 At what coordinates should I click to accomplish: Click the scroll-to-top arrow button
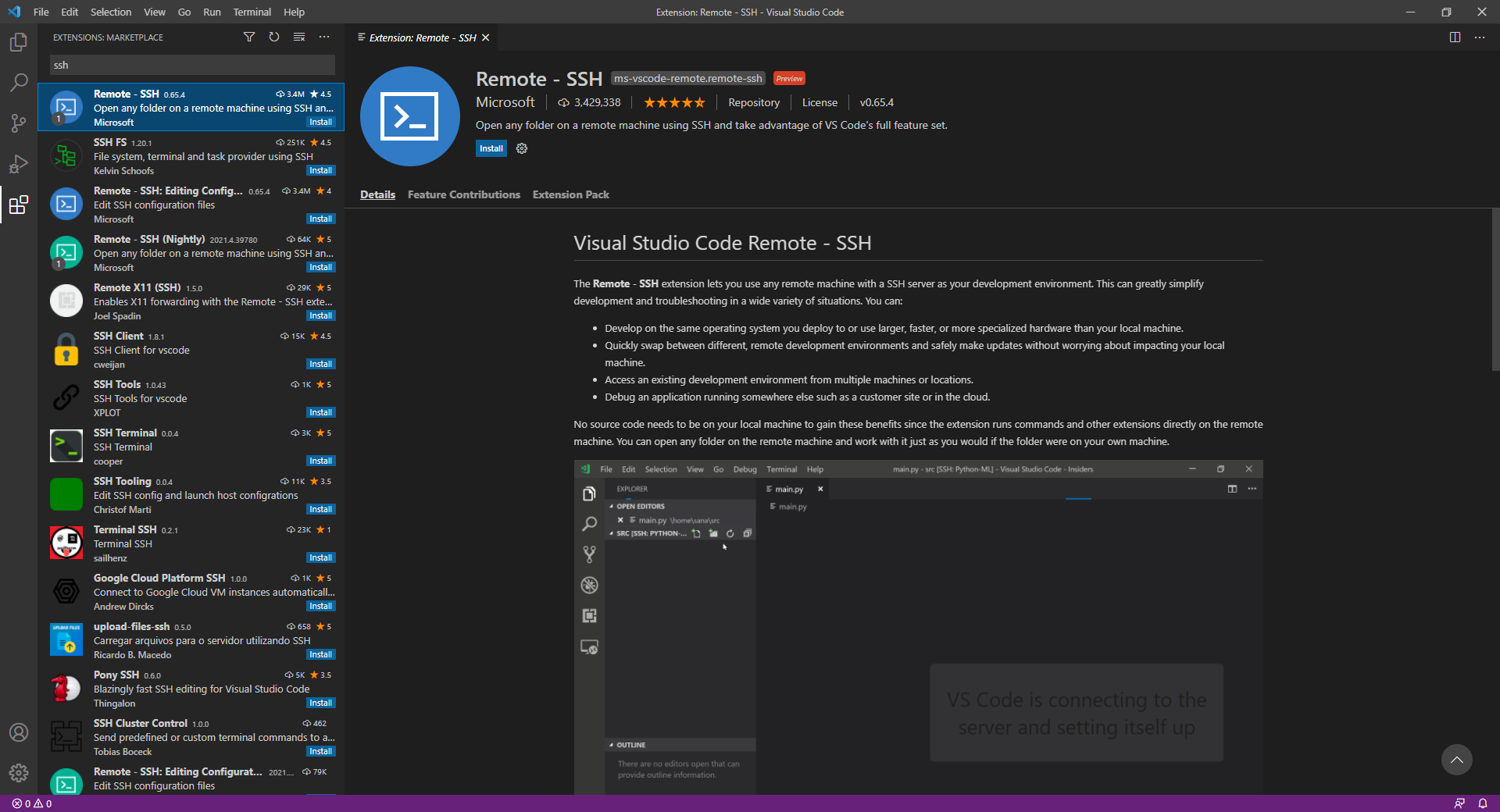[1457, 760]
